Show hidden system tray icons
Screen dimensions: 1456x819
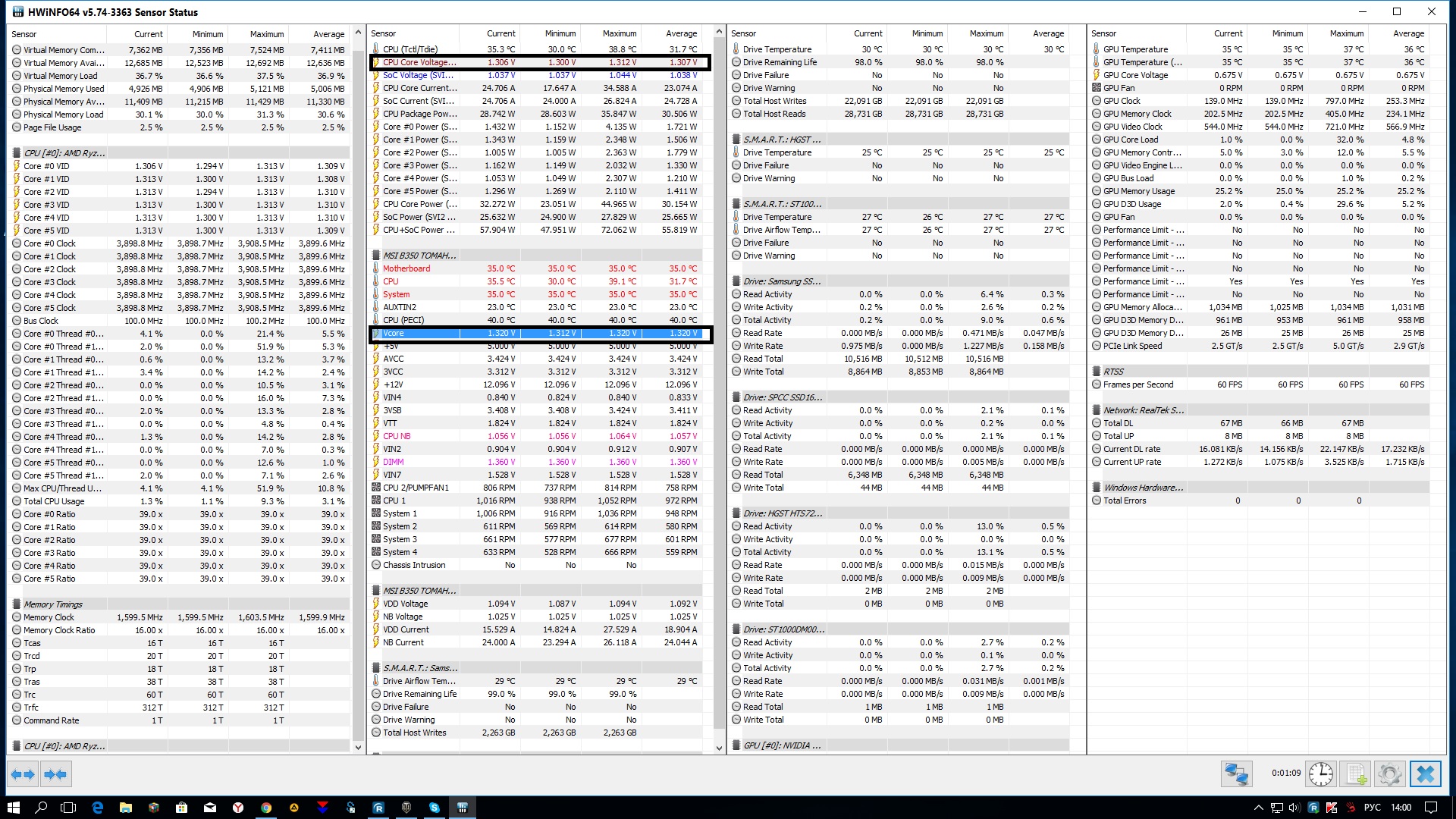coord(1258,808)
